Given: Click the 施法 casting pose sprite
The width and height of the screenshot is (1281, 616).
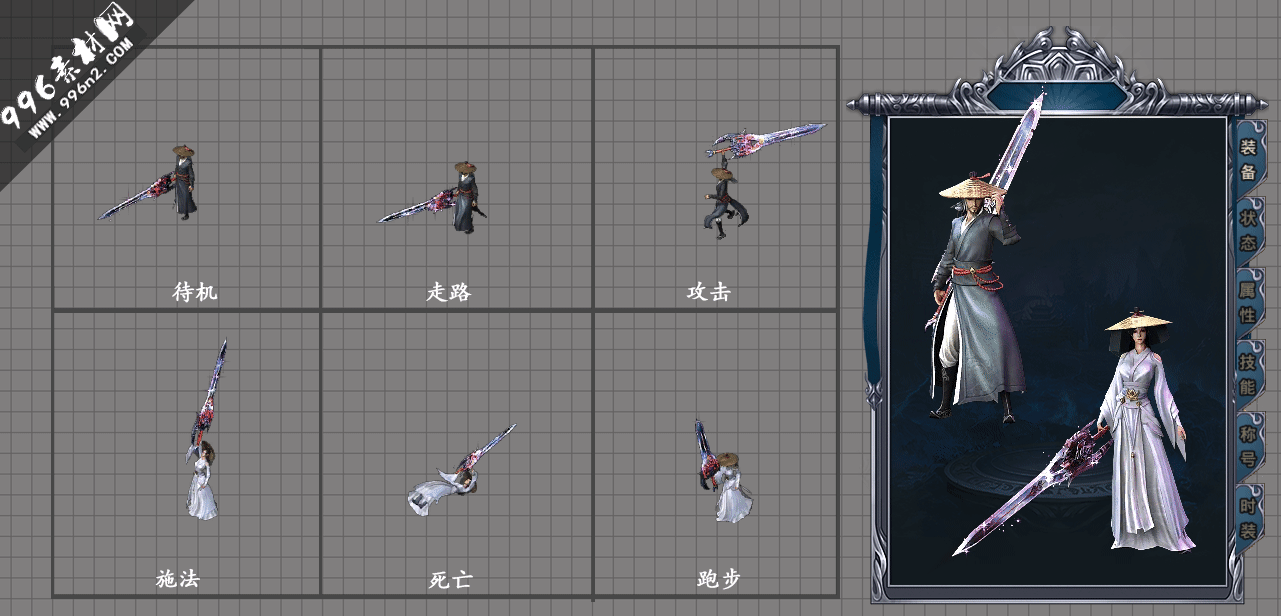Looking at the screenshot, I should (205, 430).
